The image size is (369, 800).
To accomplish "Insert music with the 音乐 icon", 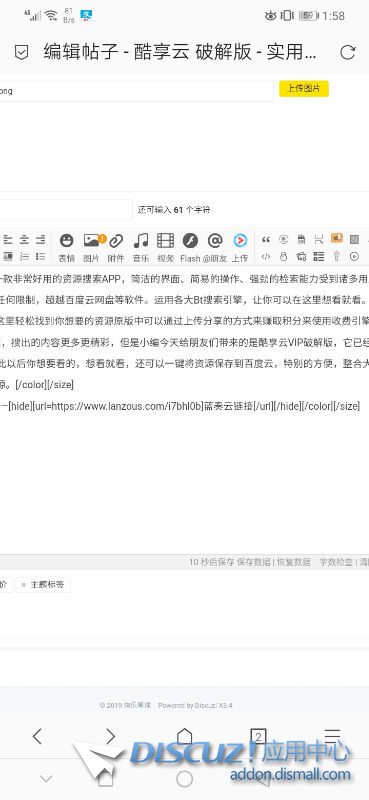I will coord(141,246).
